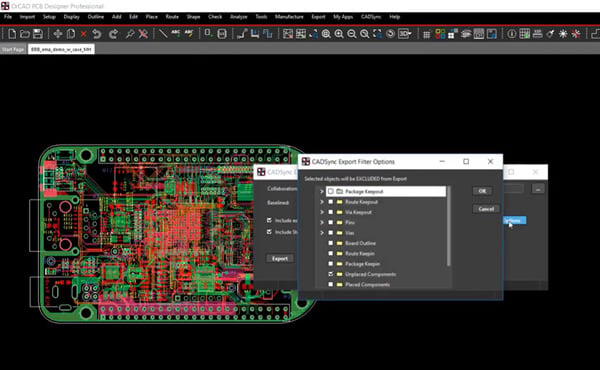Click the highlighted Options button behind the dialog
This screenshot has width=600, height=370.
pos(515,220)
